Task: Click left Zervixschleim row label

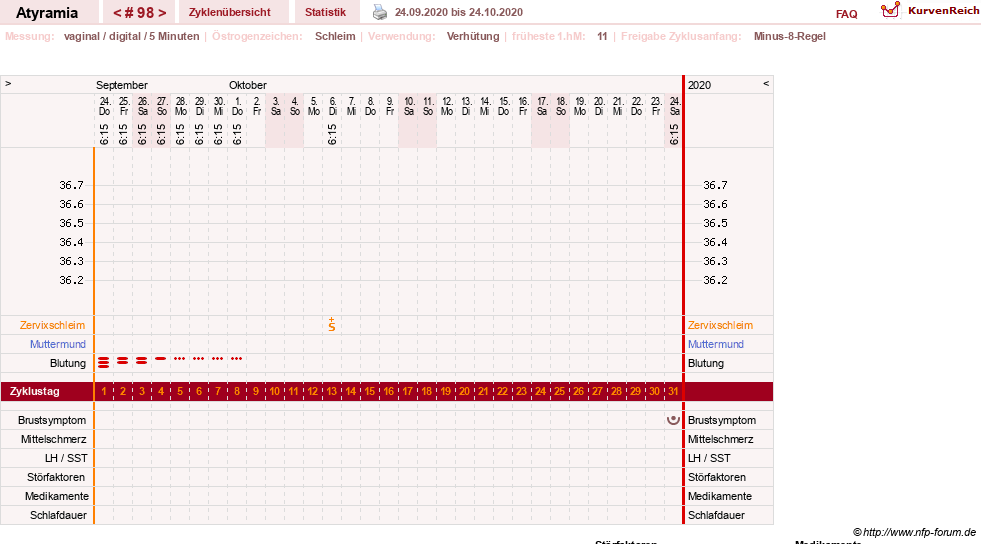Action: (x=53, y=325)
